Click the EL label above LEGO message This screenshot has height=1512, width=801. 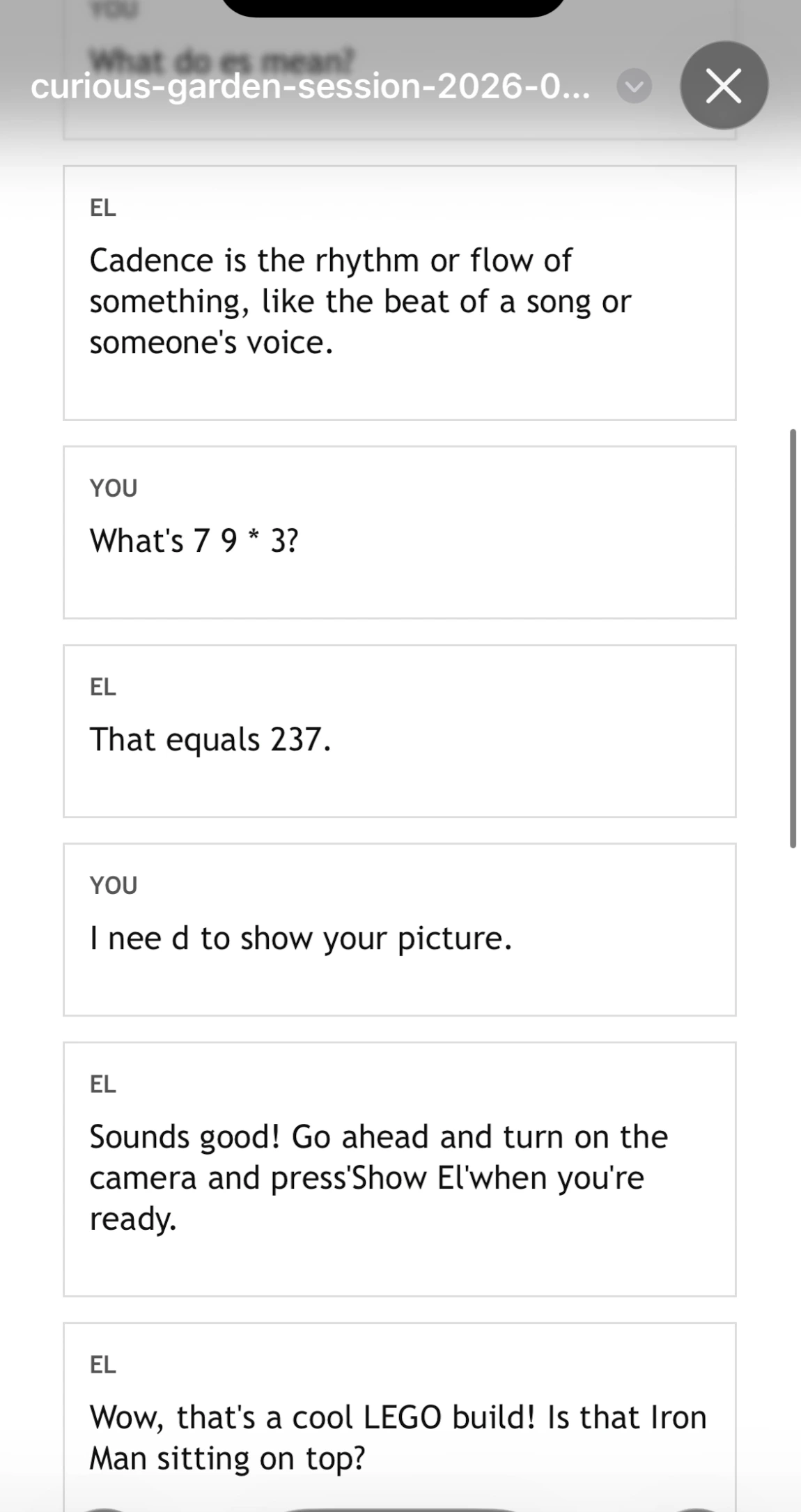pos(103,1364)
